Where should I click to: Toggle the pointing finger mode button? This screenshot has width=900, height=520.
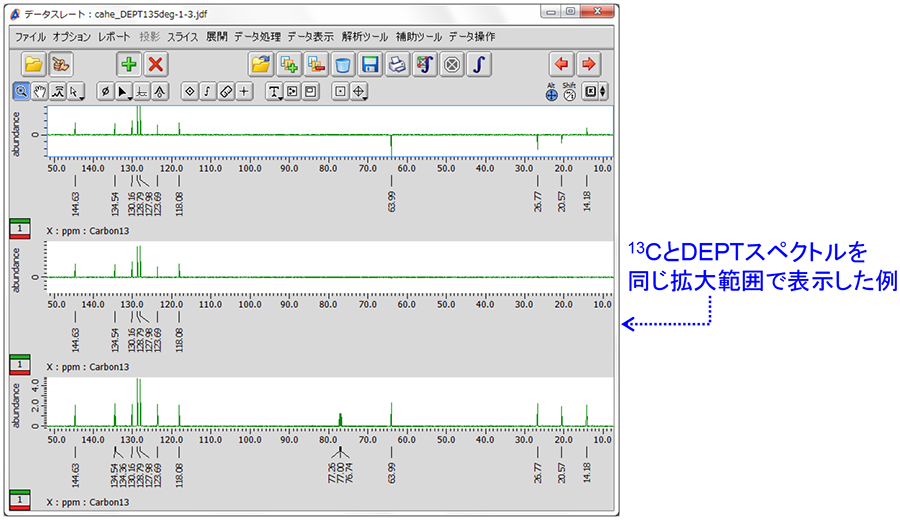click(62, 64)
